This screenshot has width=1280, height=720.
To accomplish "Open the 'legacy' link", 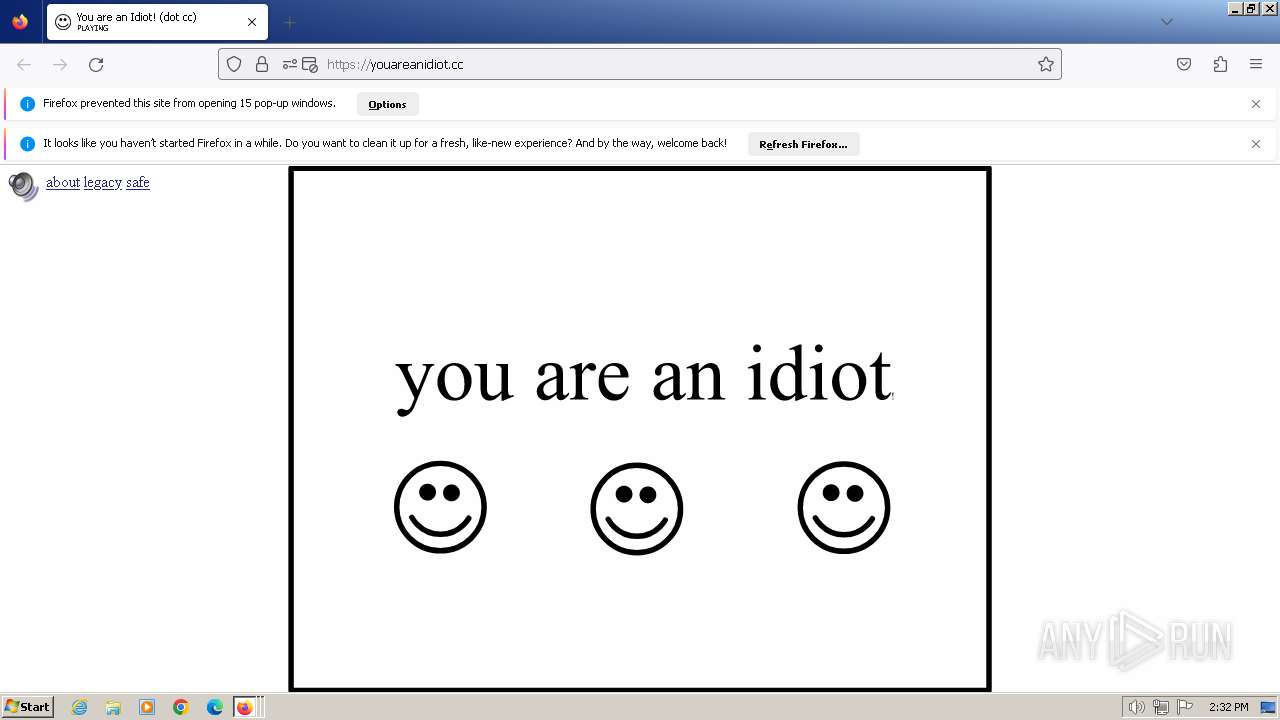I will pos(103,182).
